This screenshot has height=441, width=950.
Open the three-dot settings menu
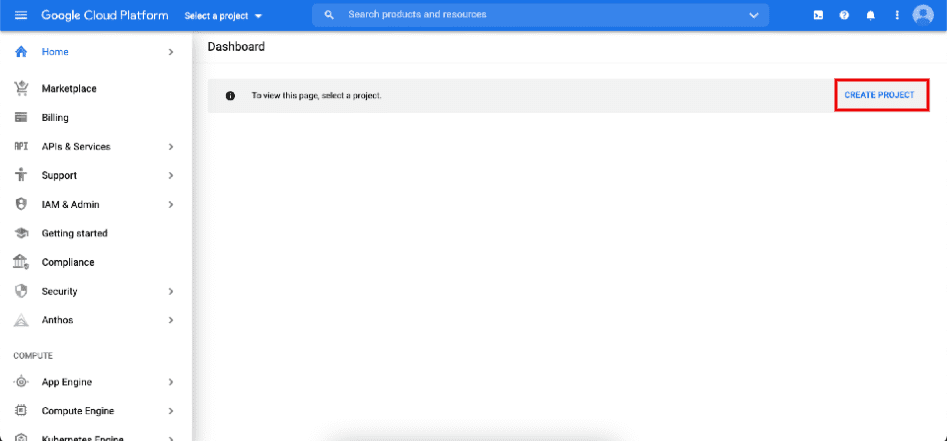tap(897, 15)
